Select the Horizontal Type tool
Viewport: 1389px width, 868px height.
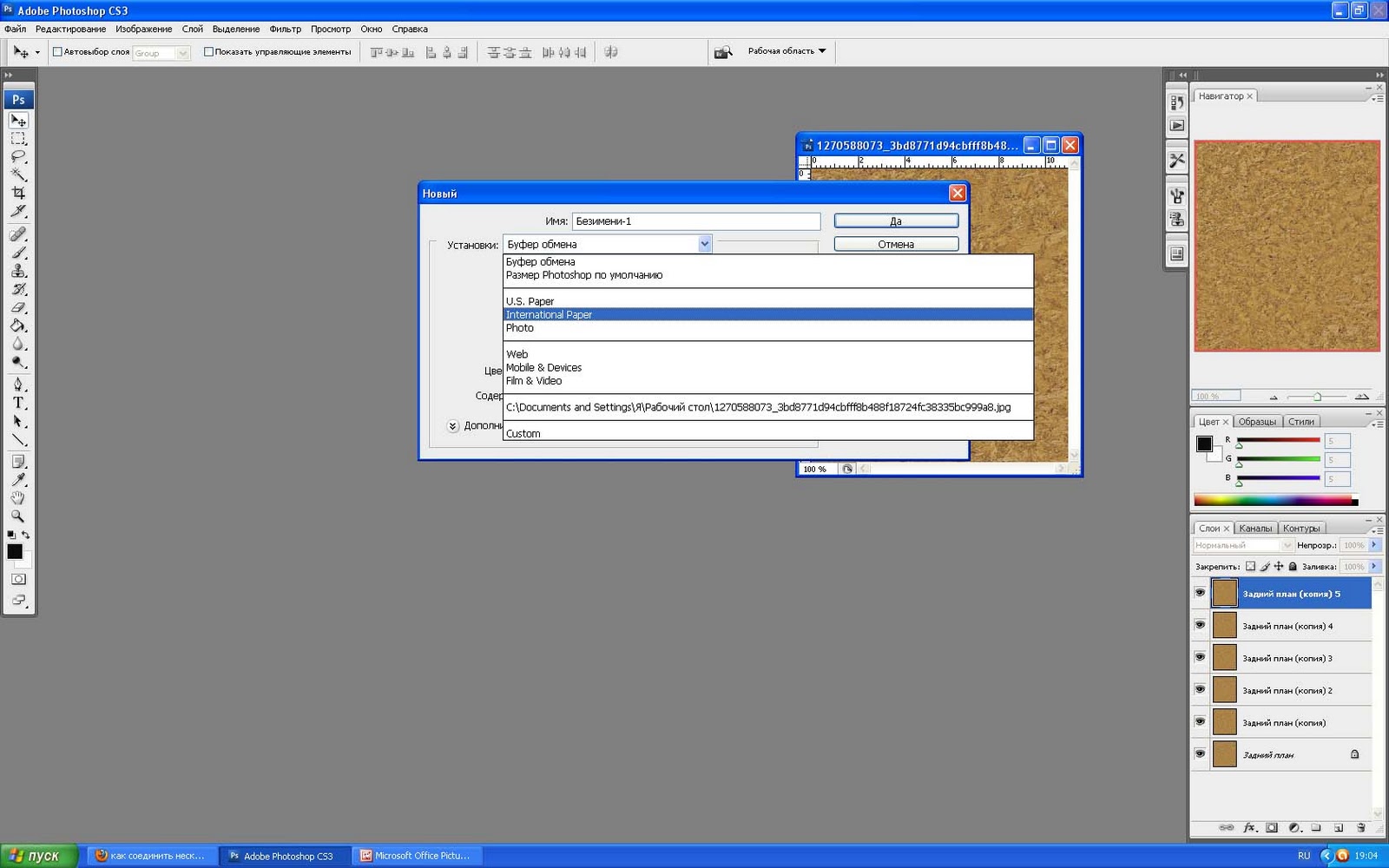click(18, 403)
